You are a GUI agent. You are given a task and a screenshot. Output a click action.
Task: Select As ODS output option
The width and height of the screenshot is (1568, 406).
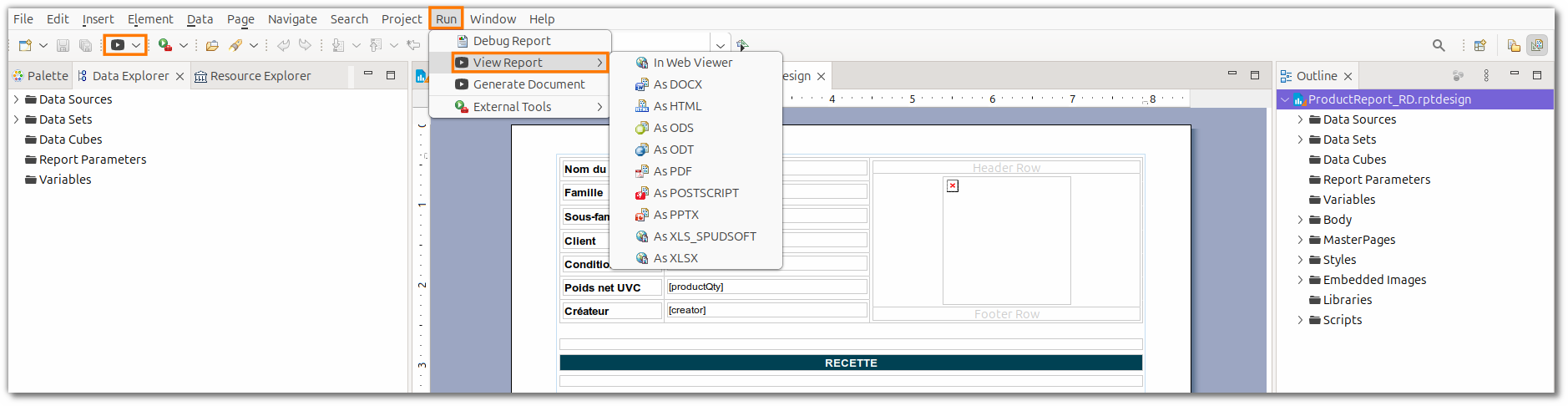point(696,127)
